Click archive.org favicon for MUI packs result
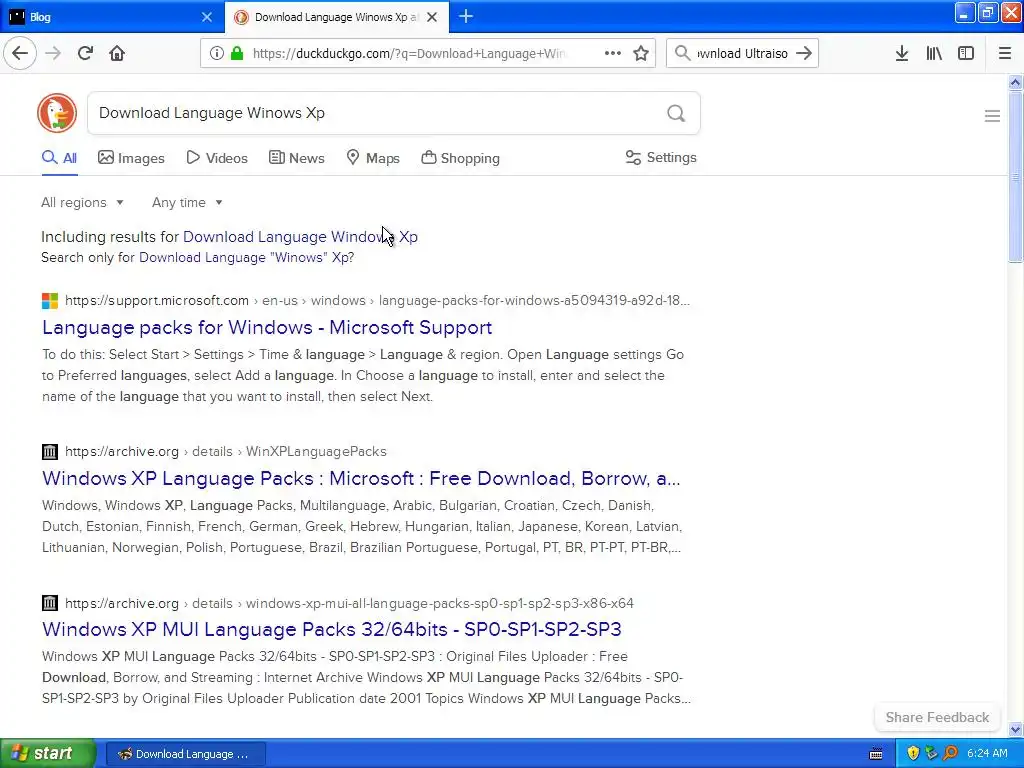 pyautogui.click(x=50, y=603)
